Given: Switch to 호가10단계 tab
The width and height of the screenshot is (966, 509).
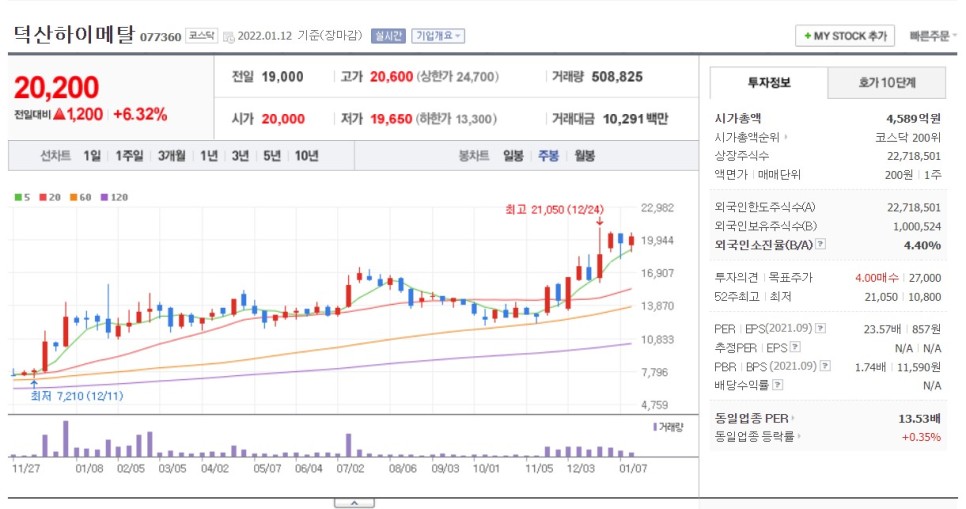Looking at the screenshot, I should pyautogui.click(x=887, y=83).
